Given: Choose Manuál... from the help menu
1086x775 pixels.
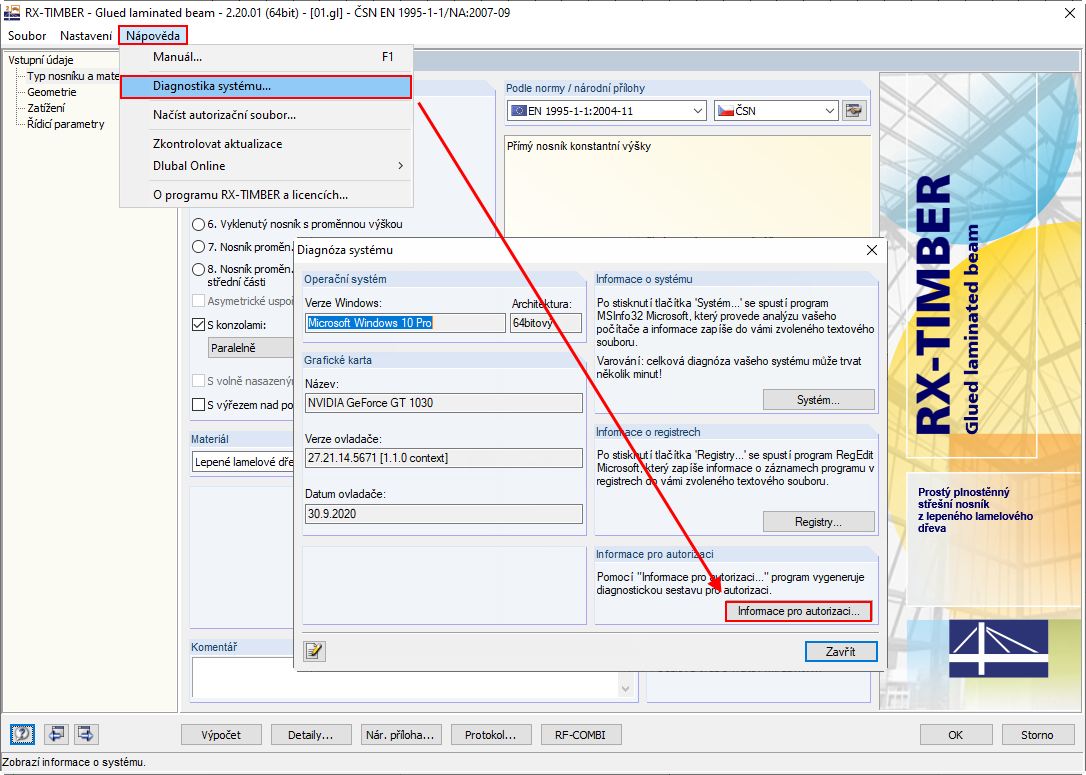Looking at the screenshot, I should pyautogui.click(x=266, y=57).
